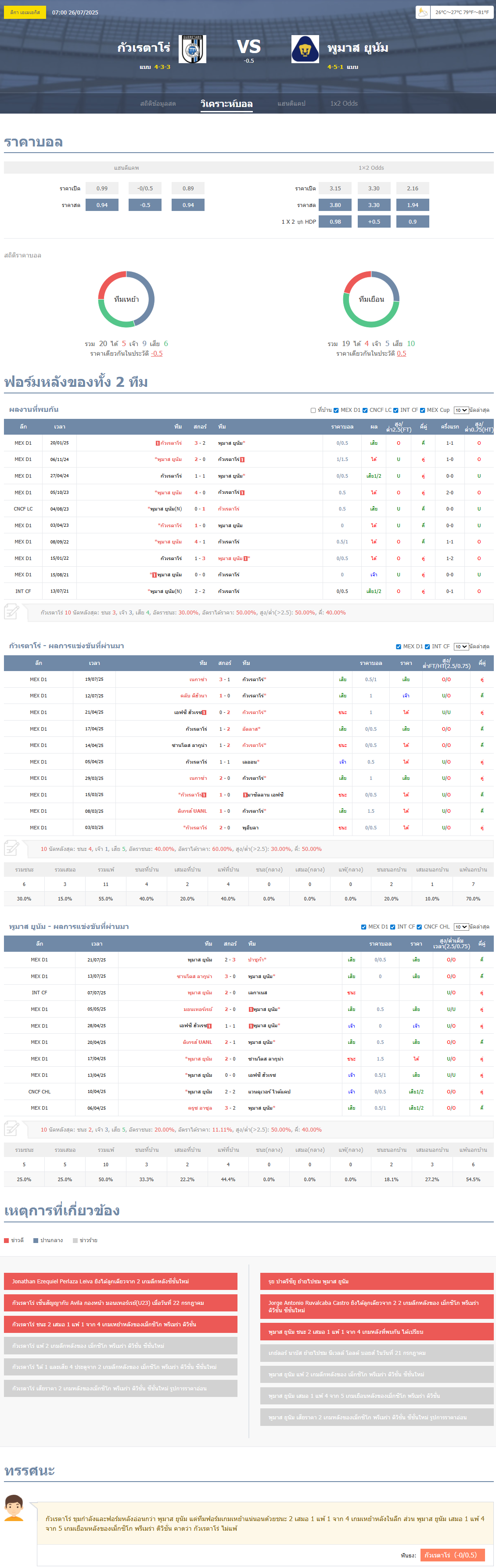496x1568 pixels.
Task: Click the ราคาบอล column header in head-to-head table
Action: 342,427
